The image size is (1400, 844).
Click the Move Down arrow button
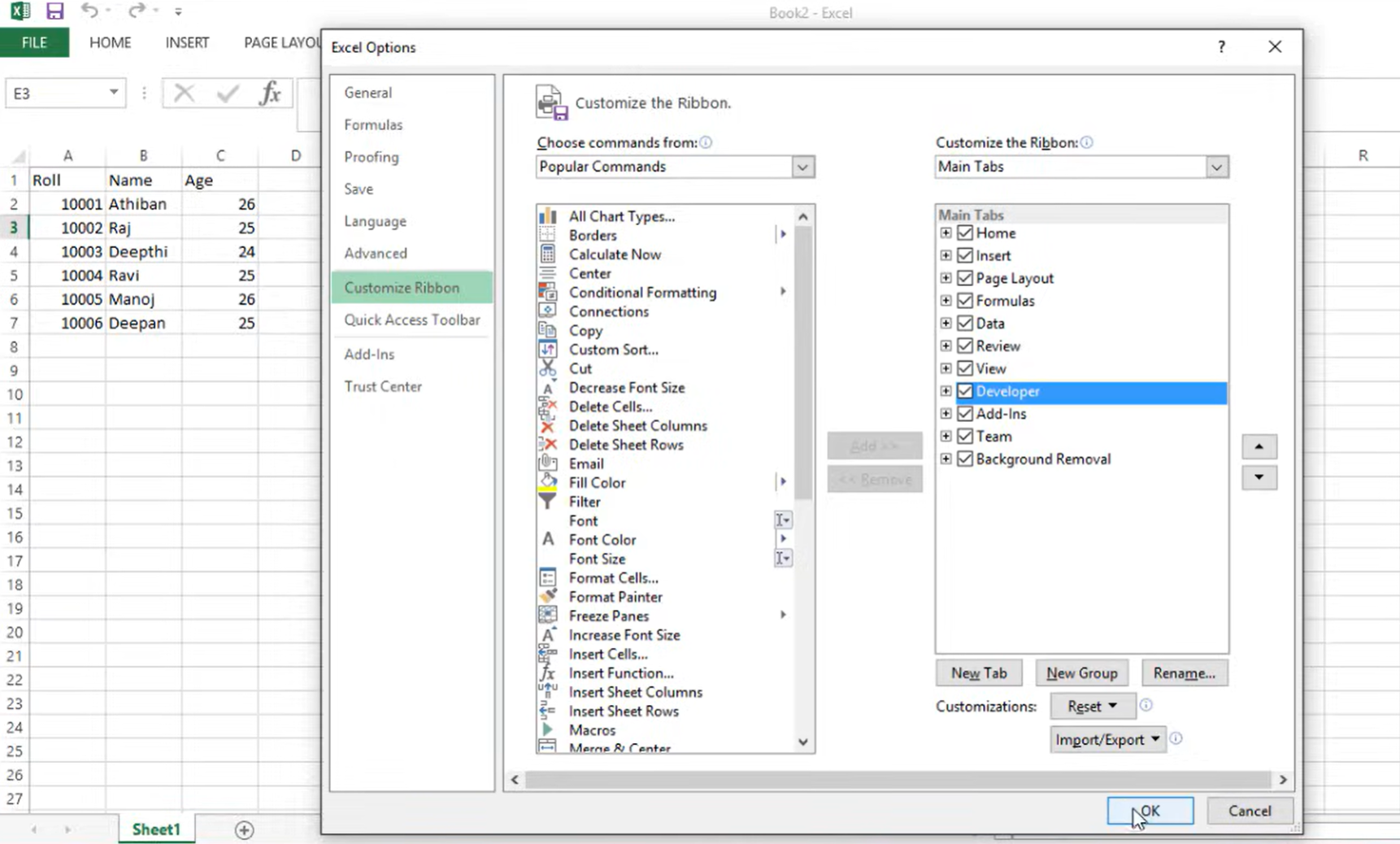(1259, 477)
